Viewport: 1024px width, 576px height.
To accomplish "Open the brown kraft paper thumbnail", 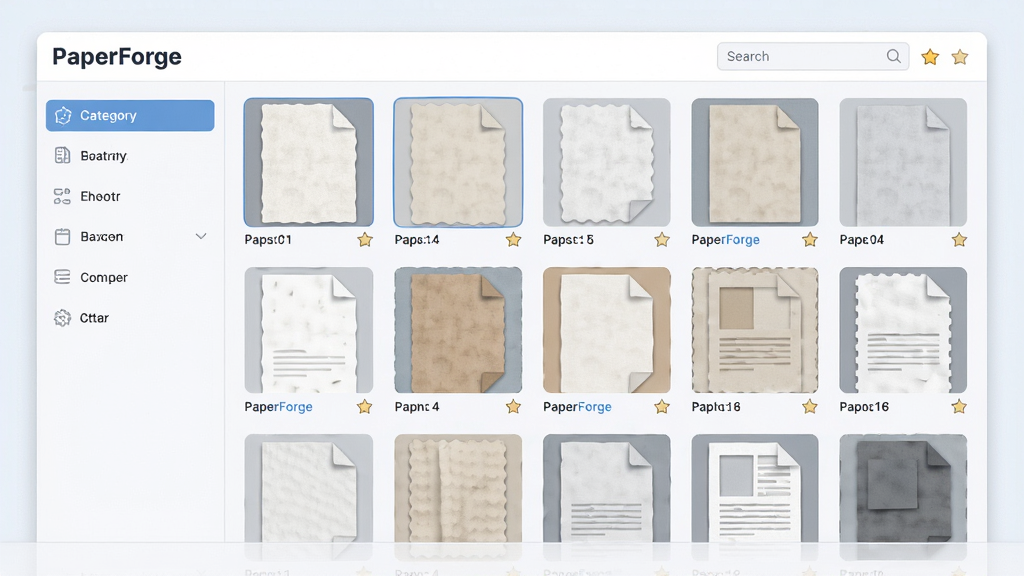I will (458, 330).
